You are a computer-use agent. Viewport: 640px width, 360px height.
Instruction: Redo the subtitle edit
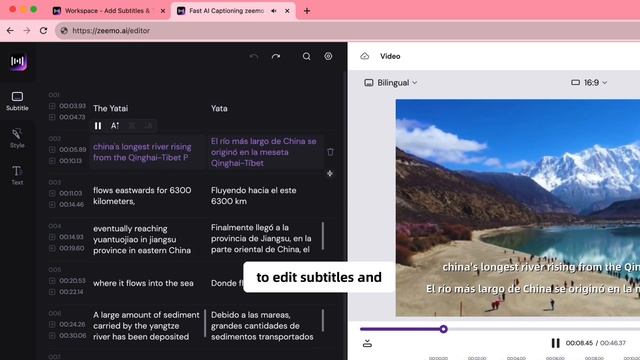pos(276,57)
